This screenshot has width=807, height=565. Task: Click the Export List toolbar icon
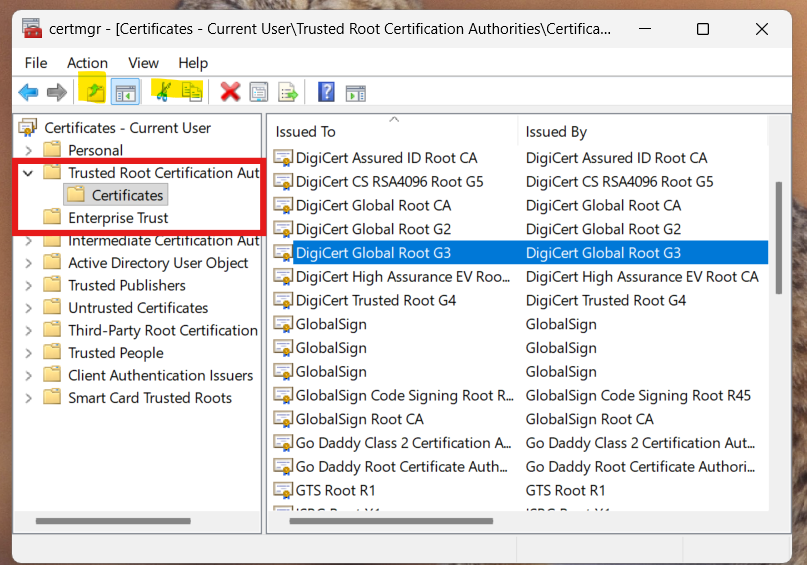288,93
